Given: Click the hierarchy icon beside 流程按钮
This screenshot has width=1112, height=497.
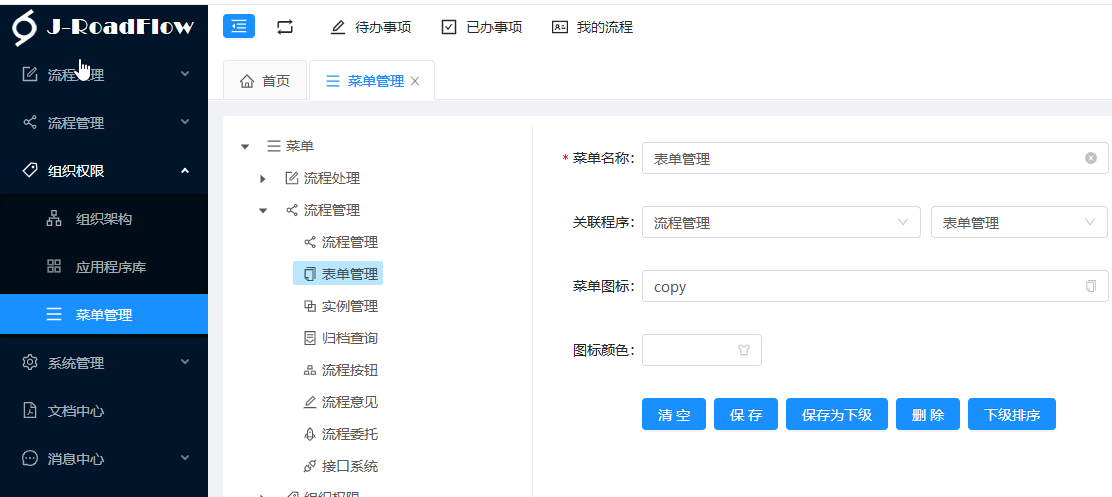Looking at the screenshot, I should [309, 369].
